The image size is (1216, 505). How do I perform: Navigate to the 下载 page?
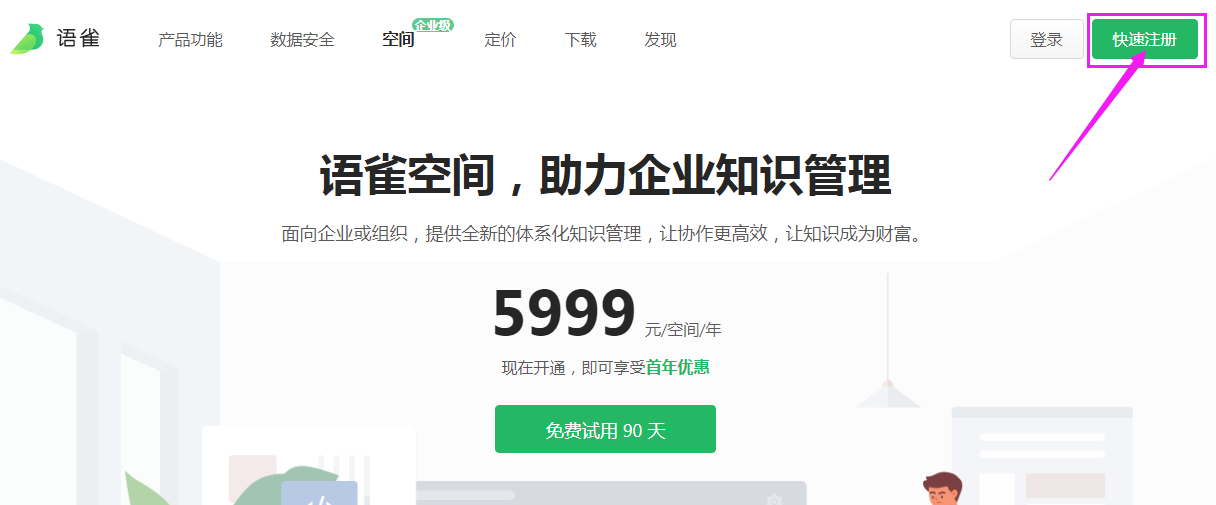pos(580,40)
